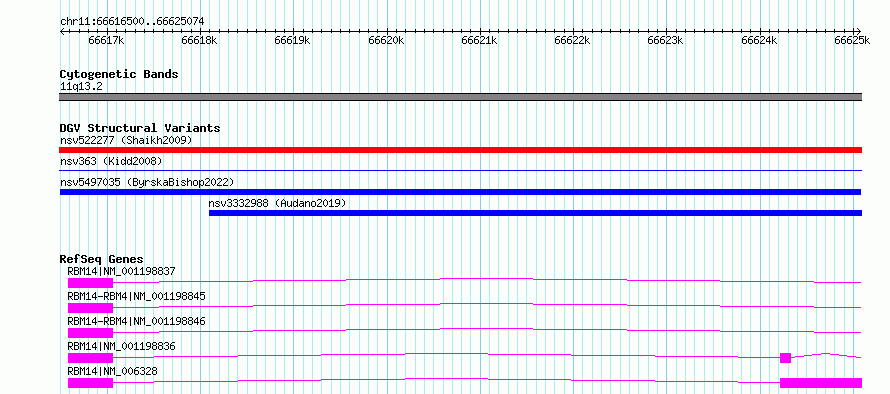Click the large right exon of NM_006328

(821, 383)
